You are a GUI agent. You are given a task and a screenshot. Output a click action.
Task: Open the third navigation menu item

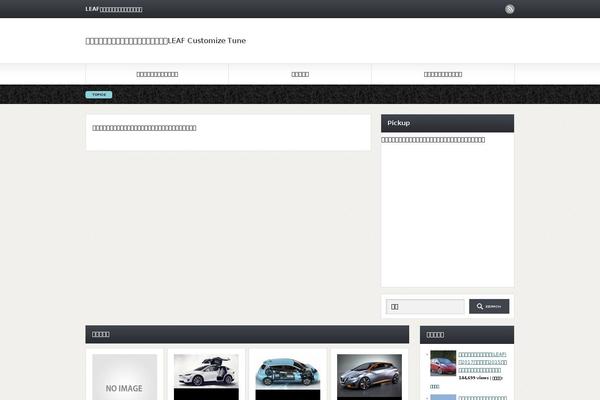(443, 74)
